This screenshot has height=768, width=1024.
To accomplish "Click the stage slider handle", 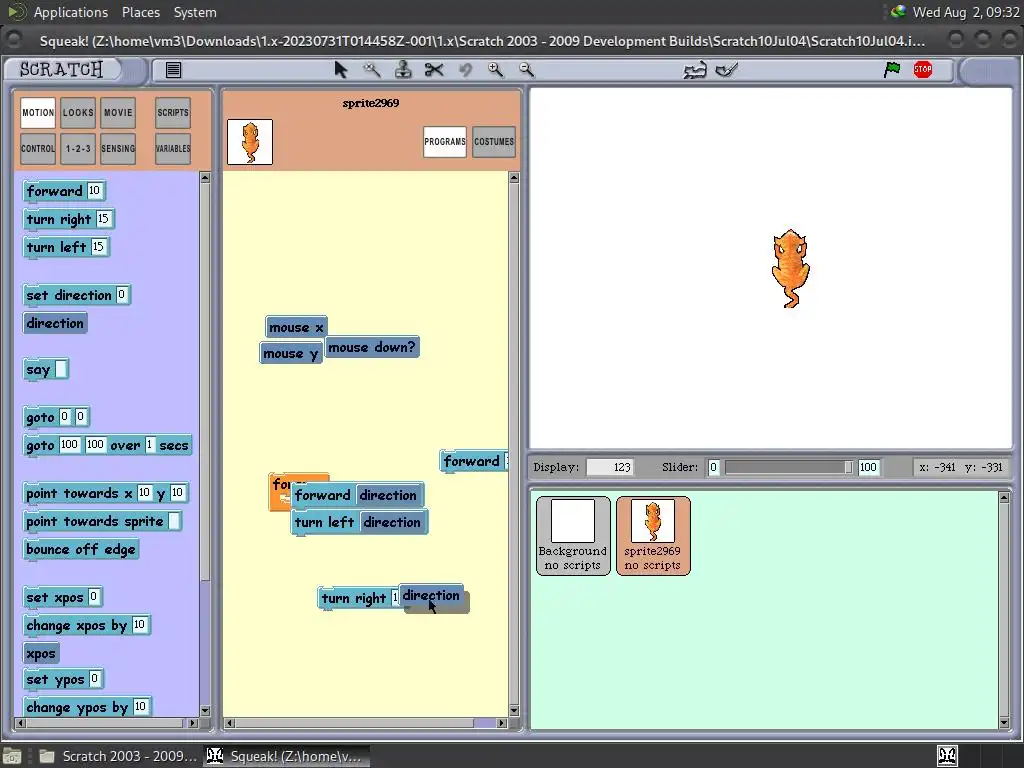I will [848, 467].
